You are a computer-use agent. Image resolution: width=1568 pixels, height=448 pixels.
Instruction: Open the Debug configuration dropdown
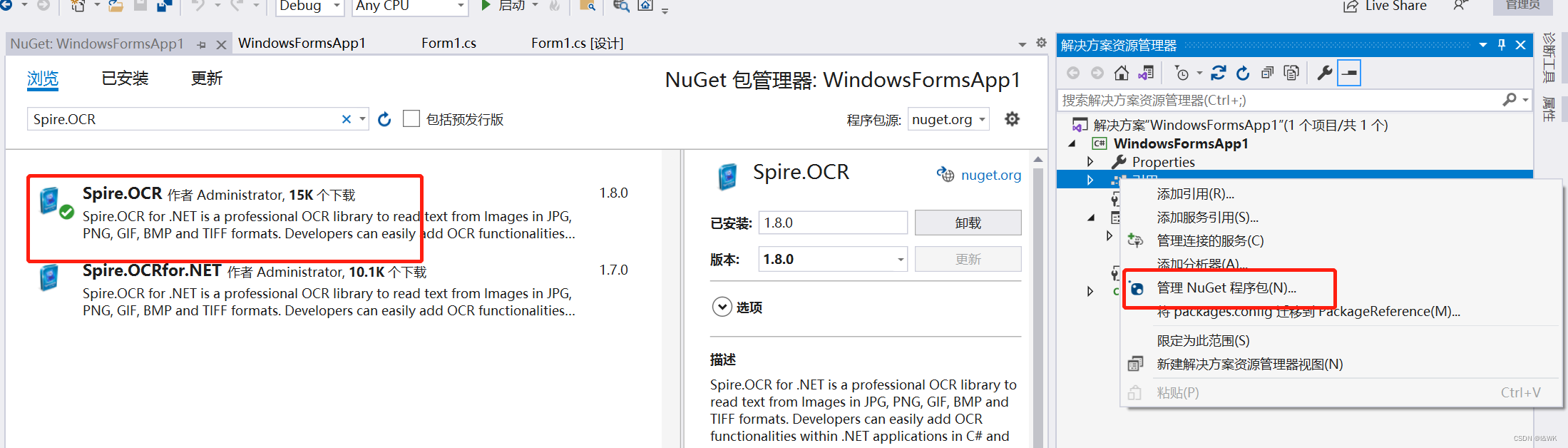click(337, 6)
